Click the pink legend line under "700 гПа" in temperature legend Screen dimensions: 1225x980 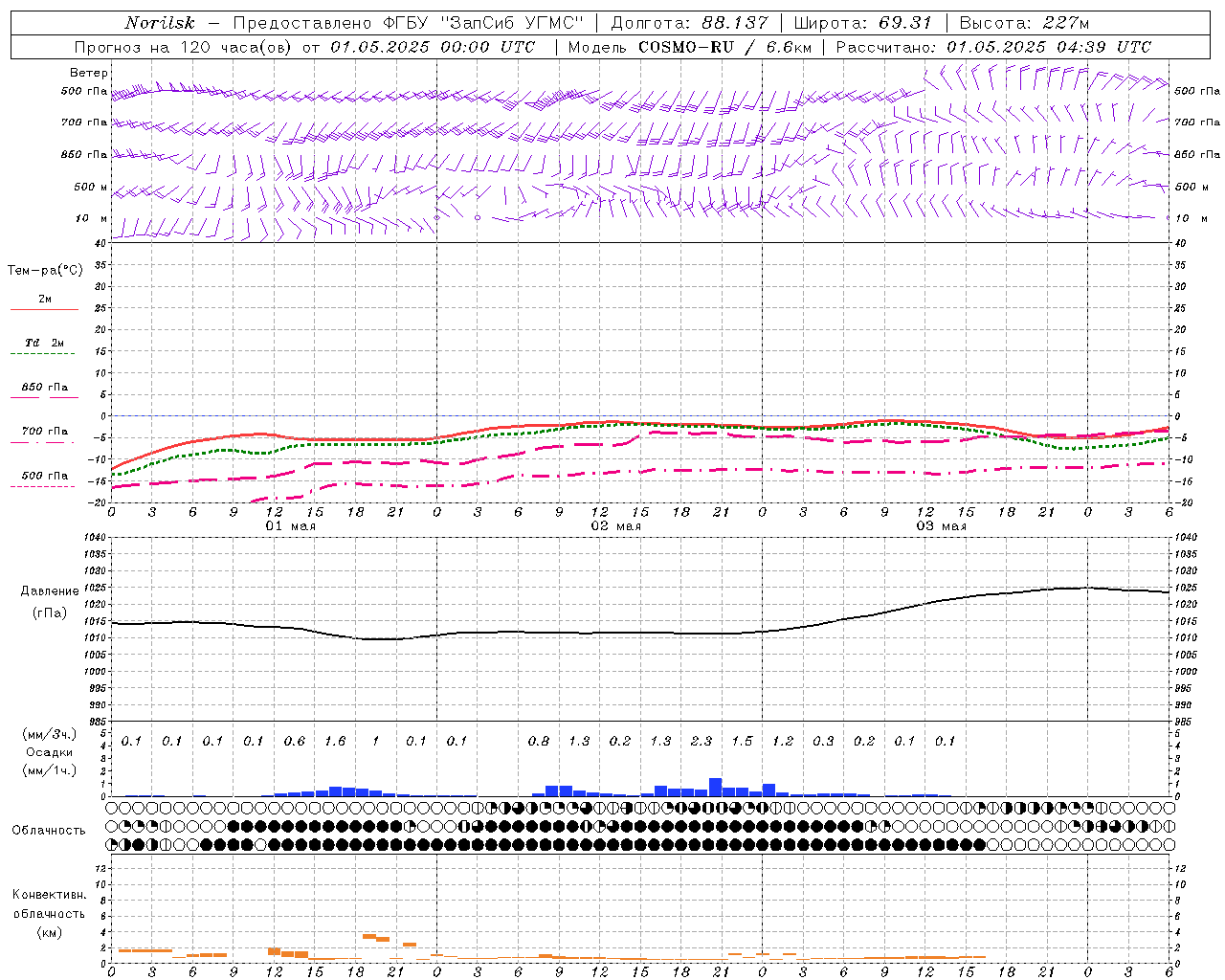click(44, 442)
